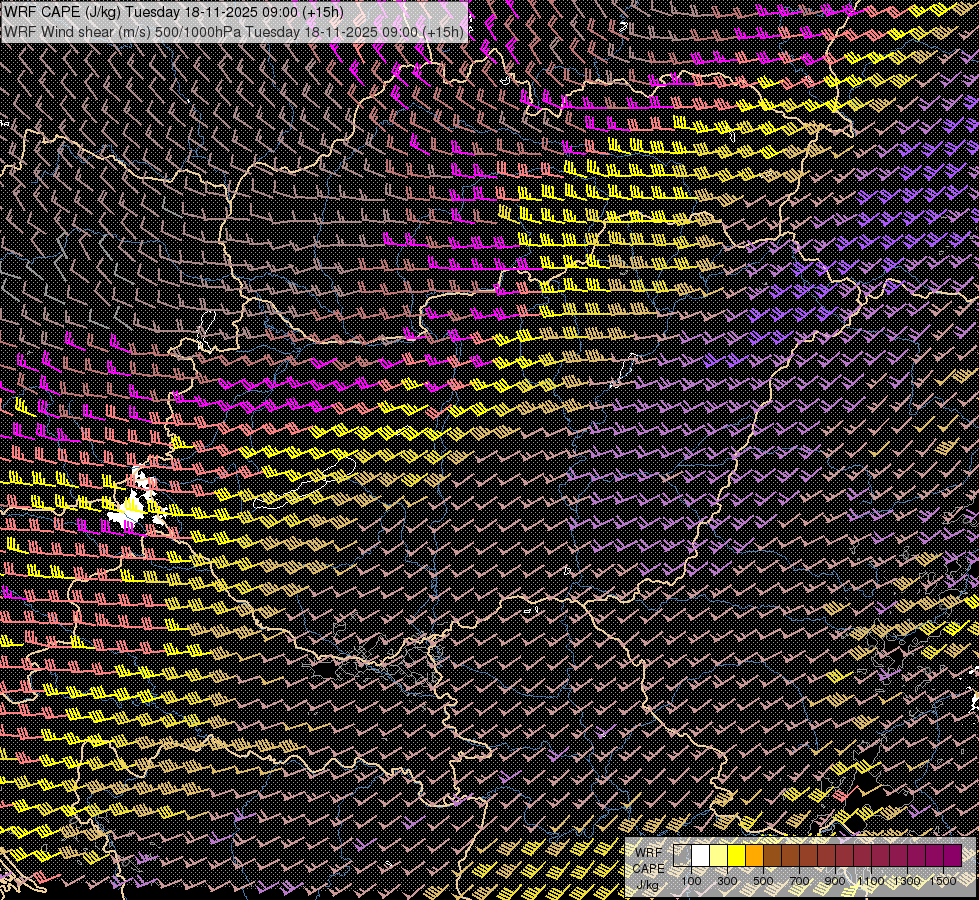The image size is (979, 900).
Task: Click the '100' label in the legend
Action: 691,881
